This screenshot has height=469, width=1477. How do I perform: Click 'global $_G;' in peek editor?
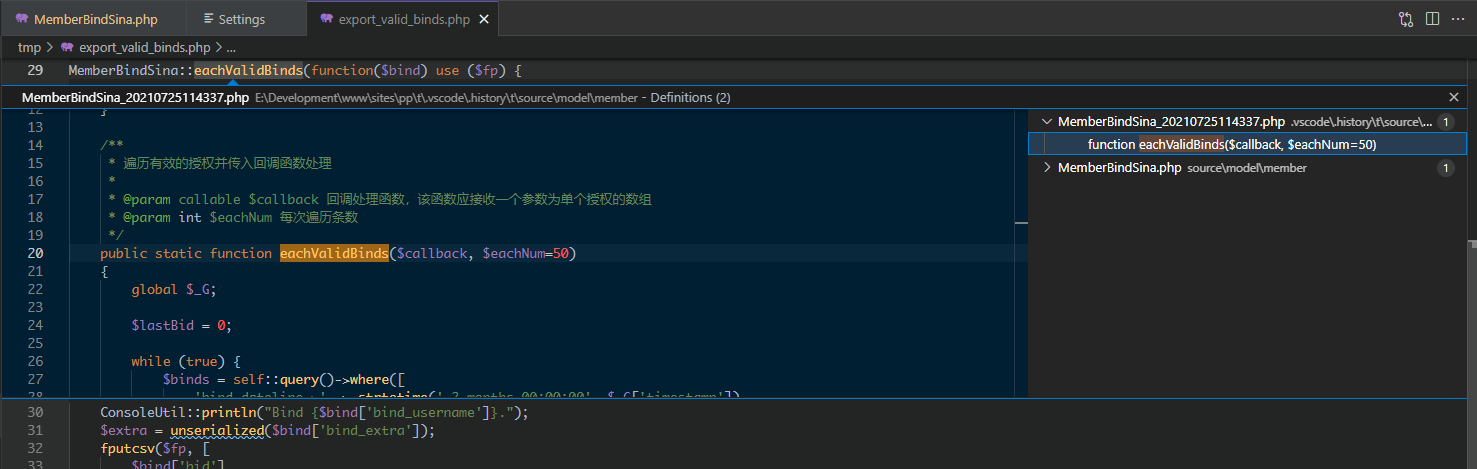[173, 289]
